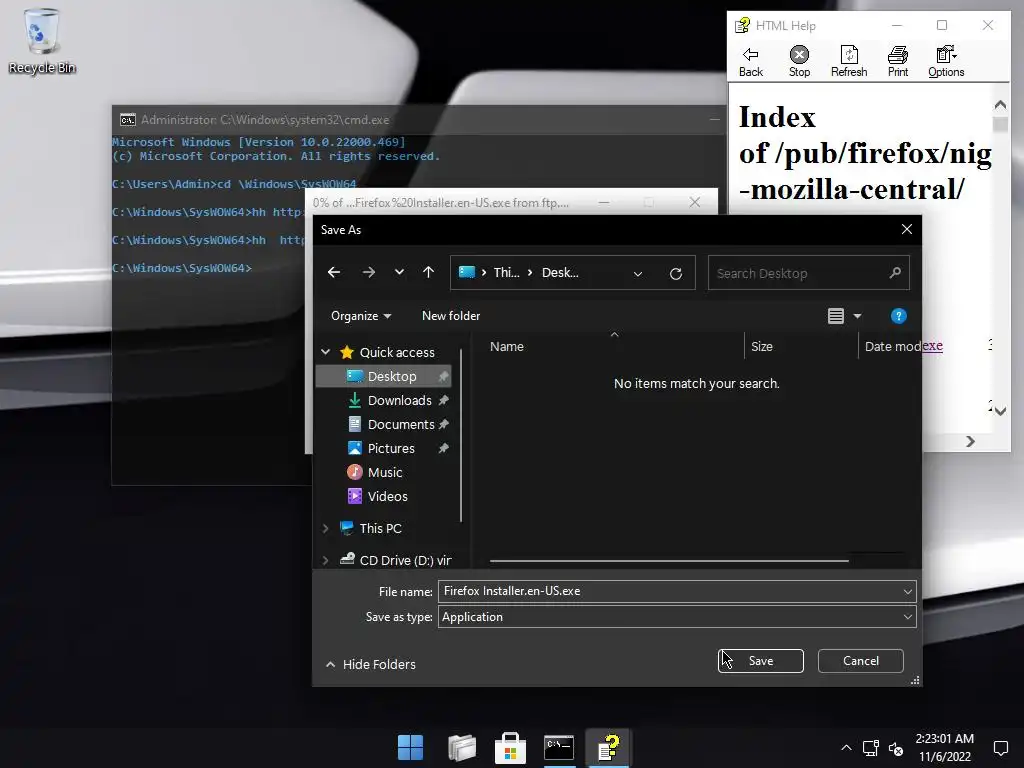
Task: Click the Pictures pin icon
Action: pyautogui.click(x=443, y=449)
